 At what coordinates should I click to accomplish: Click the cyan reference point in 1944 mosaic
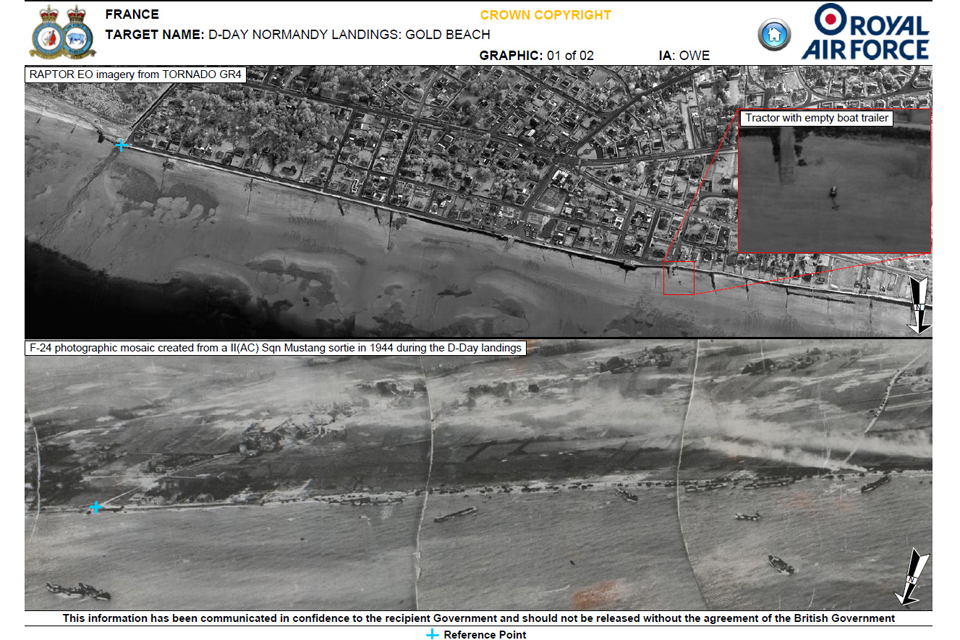[x=96, y=507]
